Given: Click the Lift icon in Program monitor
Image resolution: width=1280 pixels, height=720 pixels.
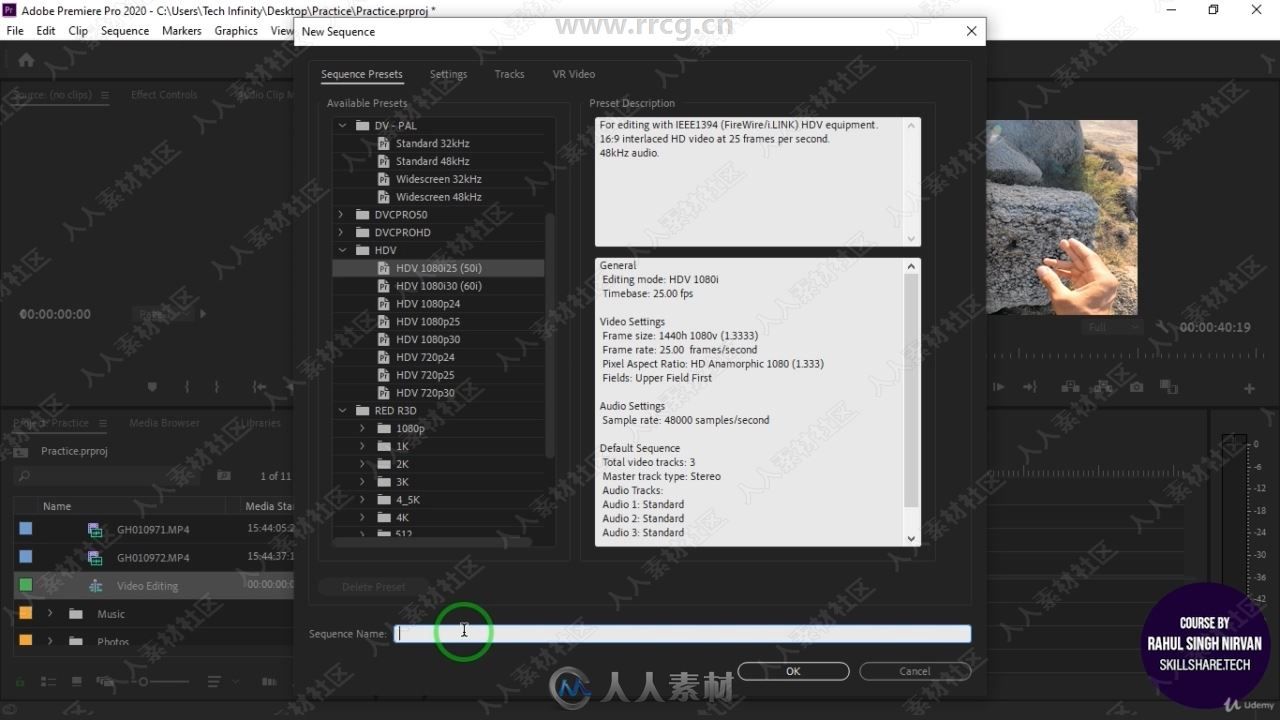Looking at the screenshot, I should coord(1069,387).
